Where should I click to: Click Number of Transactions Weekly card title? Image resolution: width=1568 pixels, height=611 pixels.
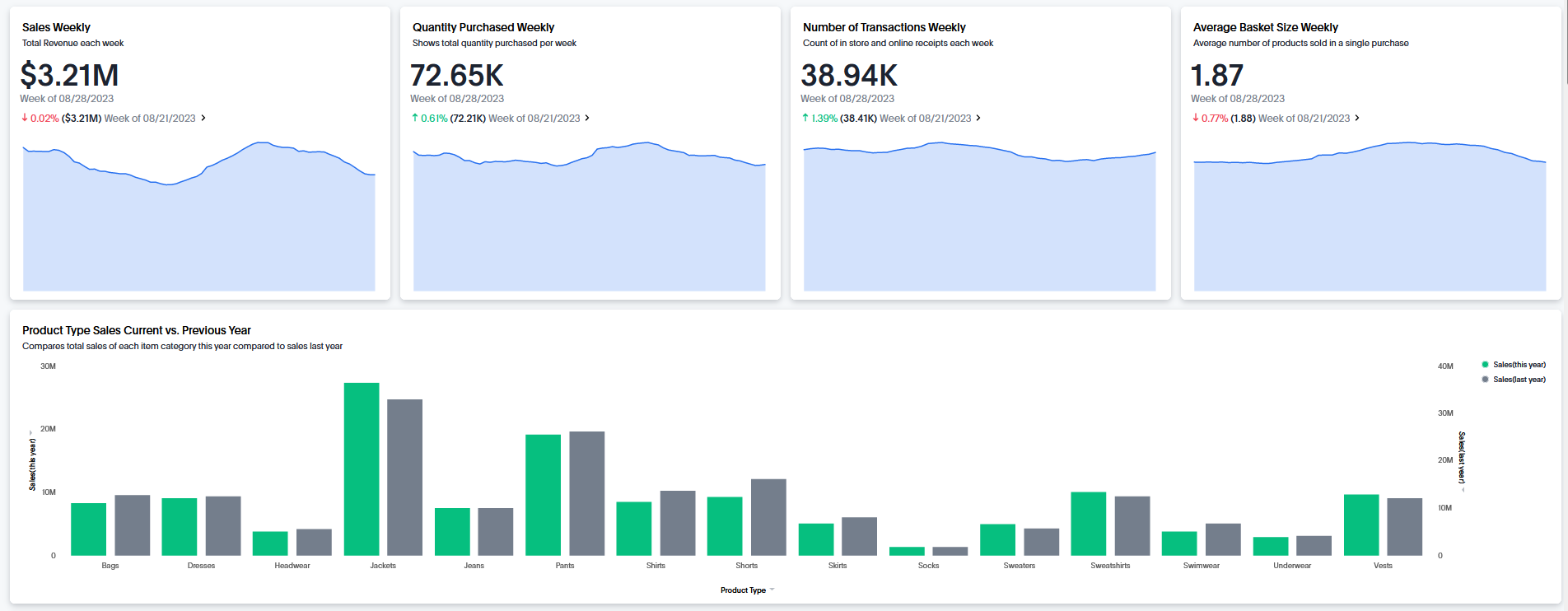point(884,27)
